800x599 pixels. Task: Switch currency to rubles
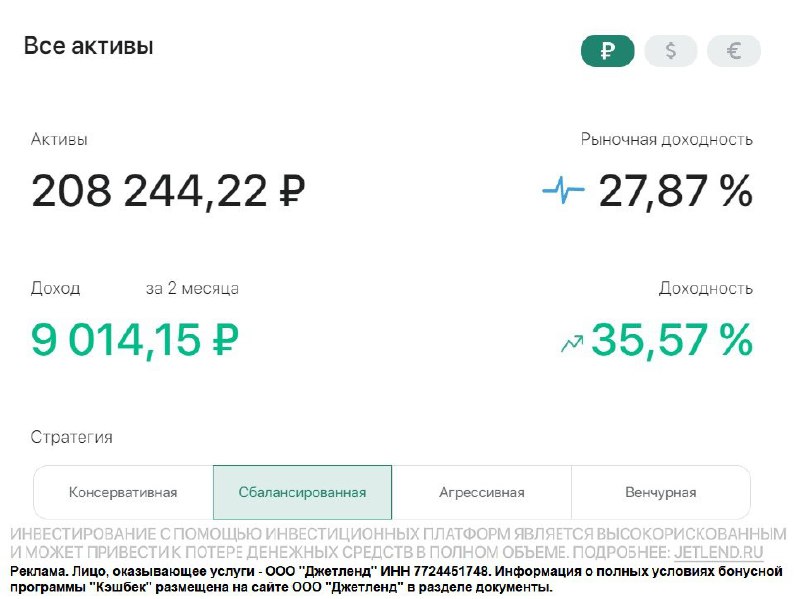[x=607, y=51]
